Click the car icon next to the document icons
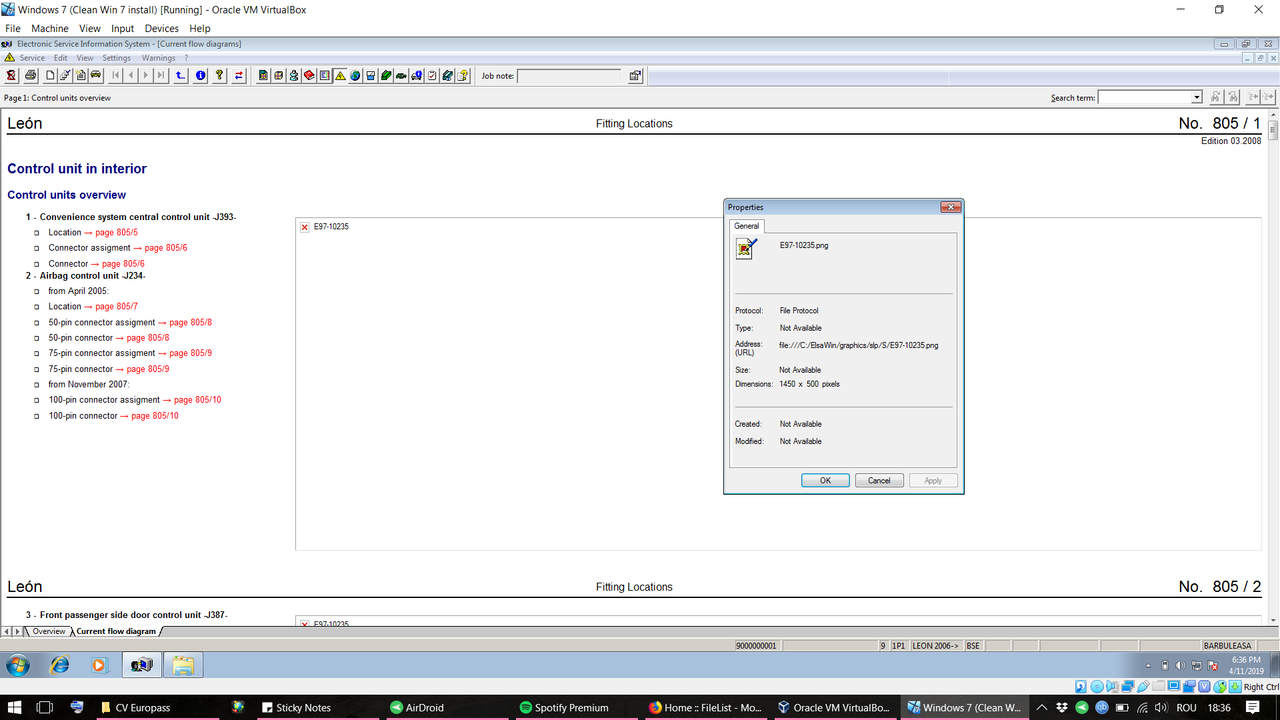1280x720 pixels. point(95,75)
